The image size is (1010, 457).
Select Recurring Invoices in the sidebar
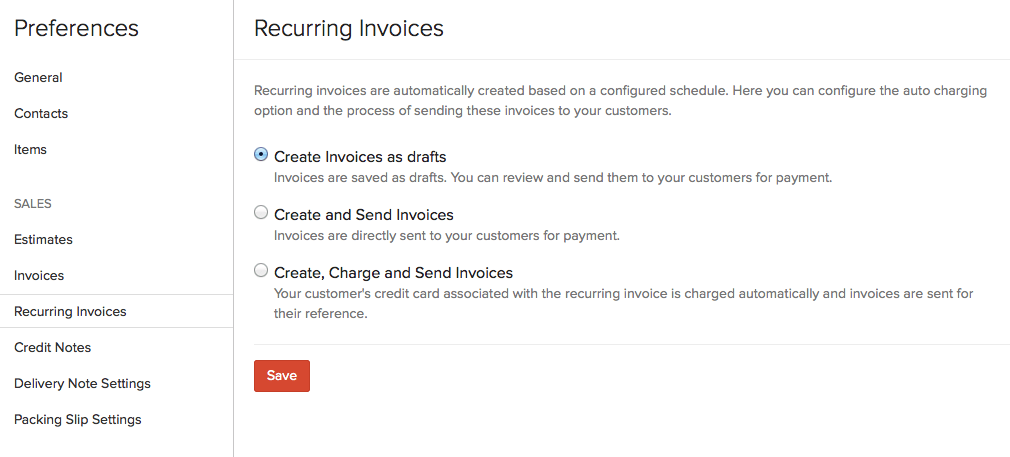(70, 311)
